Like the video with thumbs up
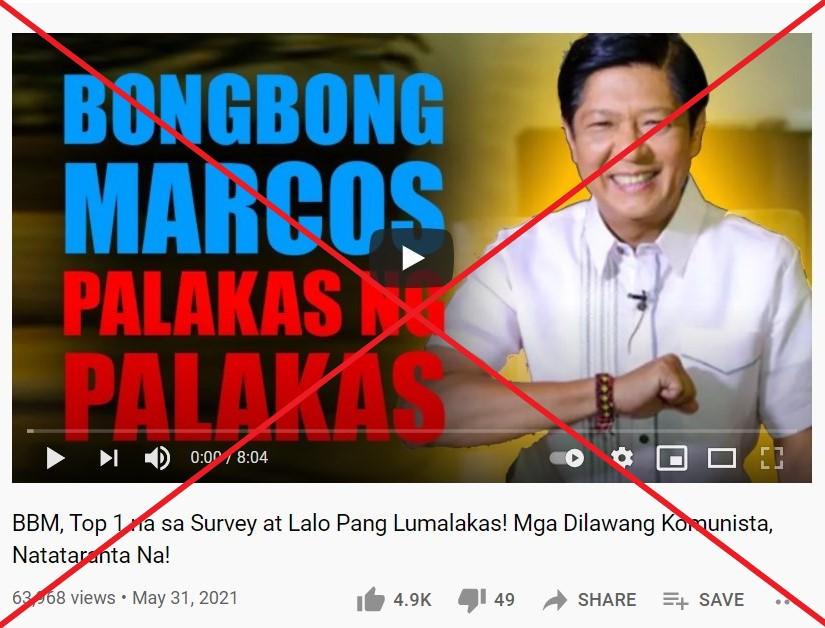The height and width of the screenshot is (628, 825). (370, 600)
